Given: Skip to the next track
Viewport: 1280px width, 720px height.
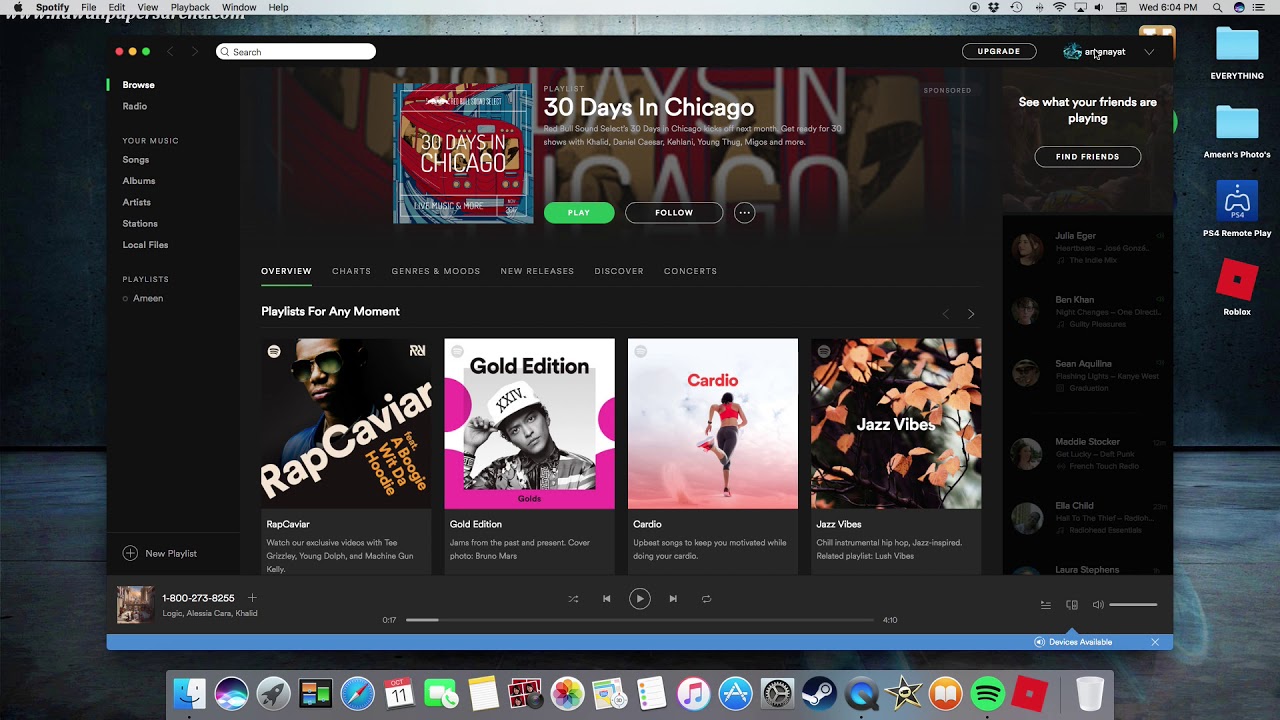Looking at the screenshot, I should (673, 598).
